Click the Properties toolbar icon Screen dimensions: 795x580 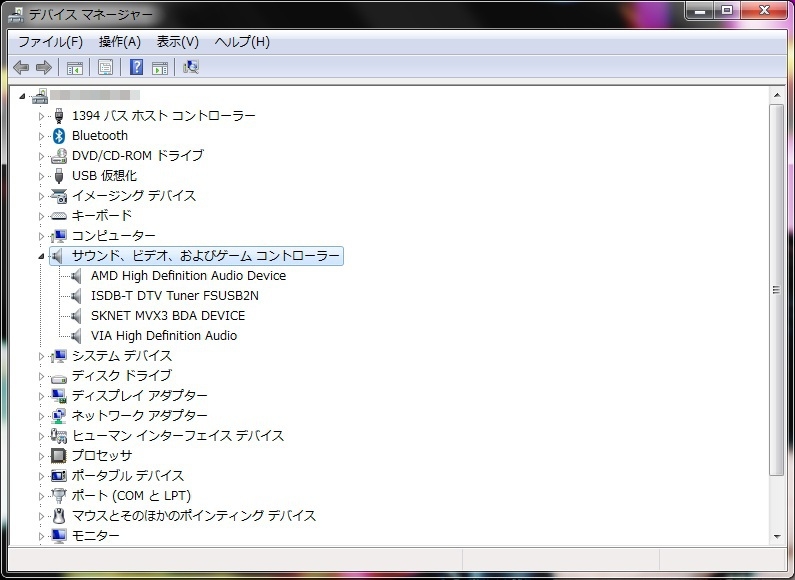tap(105, 67)
